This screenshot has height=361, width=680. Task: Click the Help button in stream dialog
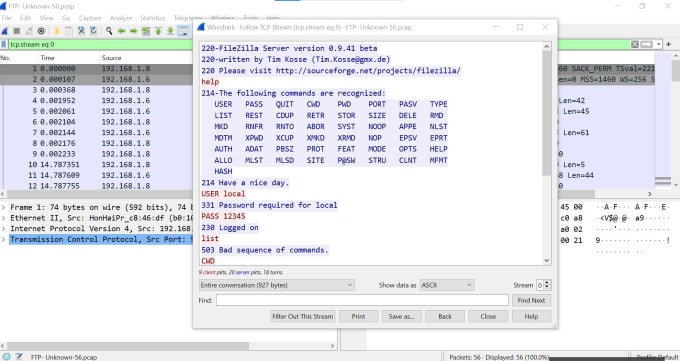(x=531, y=316)
